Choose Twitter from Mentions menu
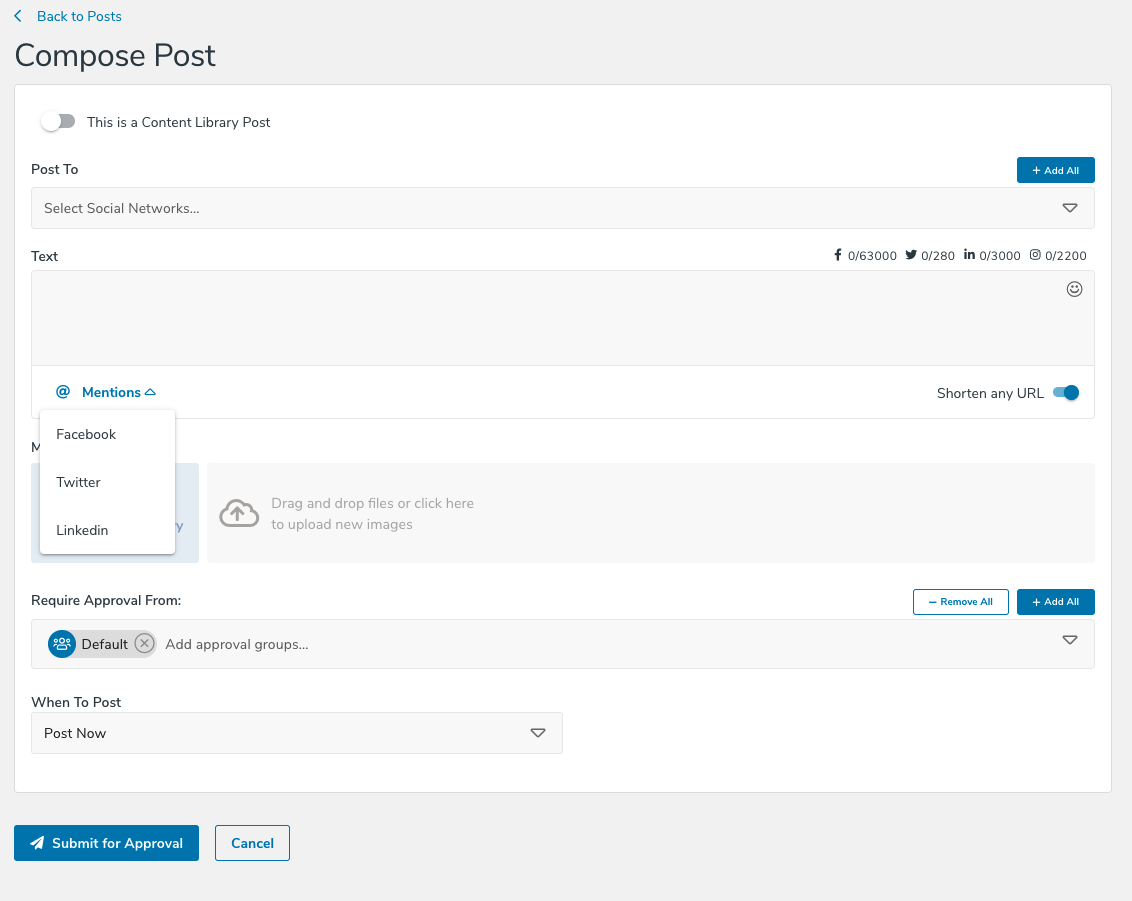Image resolution: width=1132 pixels, height=901 pixels. [x=78, y=482]
